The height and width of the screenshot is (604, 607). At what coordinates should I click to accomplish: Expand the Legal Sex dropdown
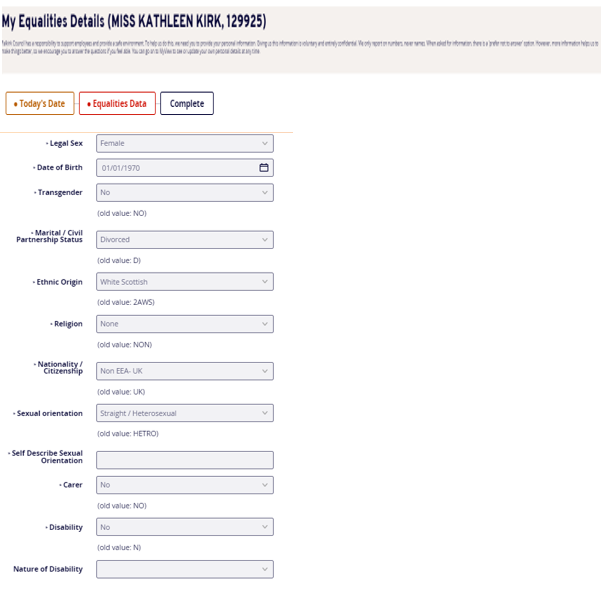(185, 144)
